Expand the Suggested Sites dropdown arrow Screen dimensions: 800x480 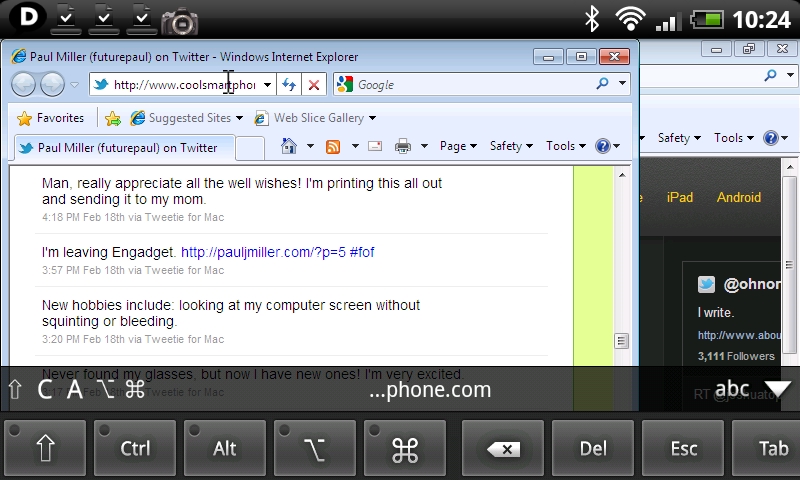tap(239, 118)
